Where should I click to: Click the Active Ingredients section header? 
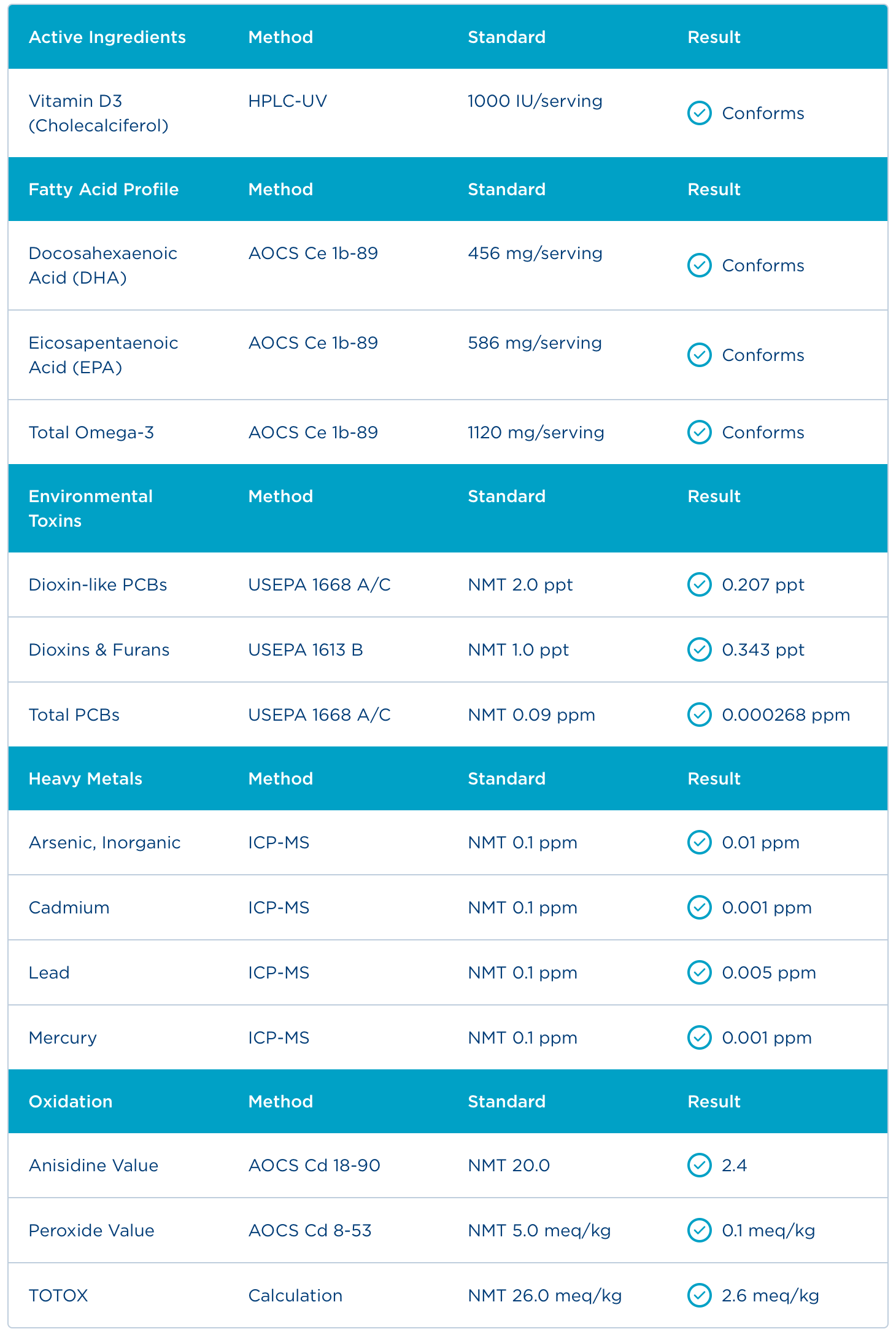107,37
